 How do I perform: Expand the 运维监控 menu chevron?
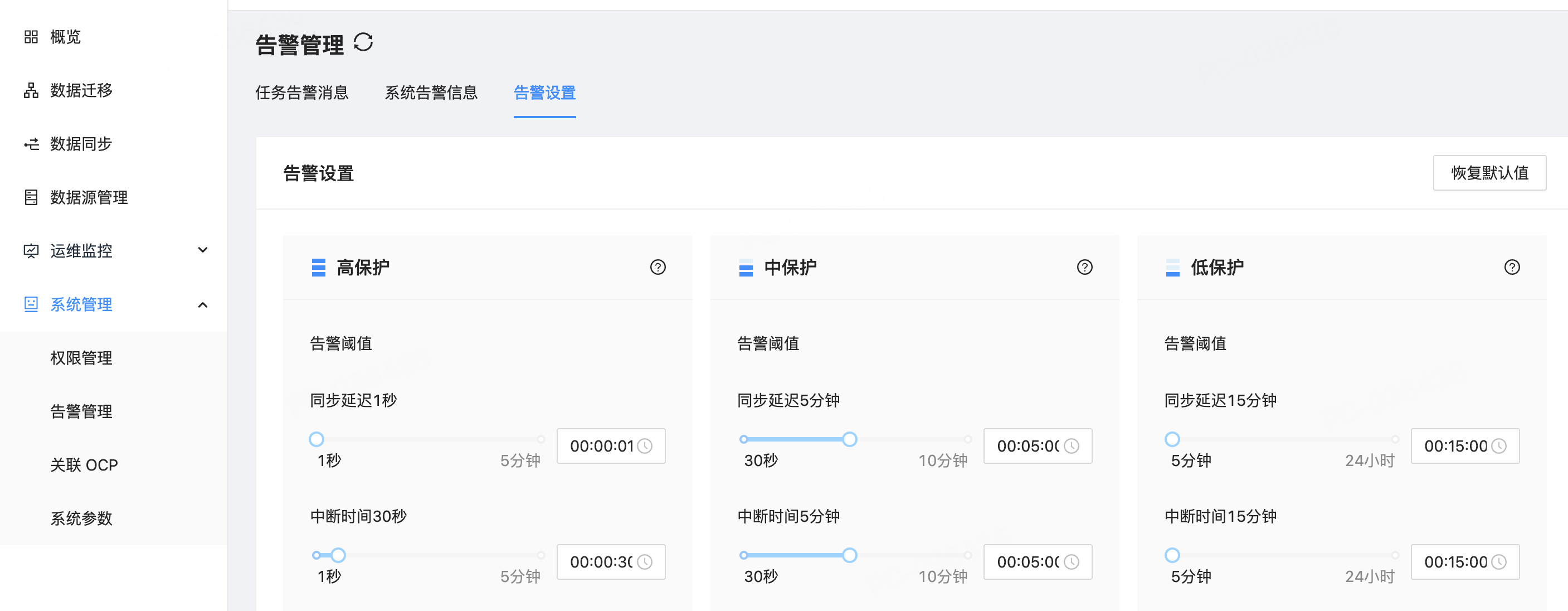(x=203, y=250)
